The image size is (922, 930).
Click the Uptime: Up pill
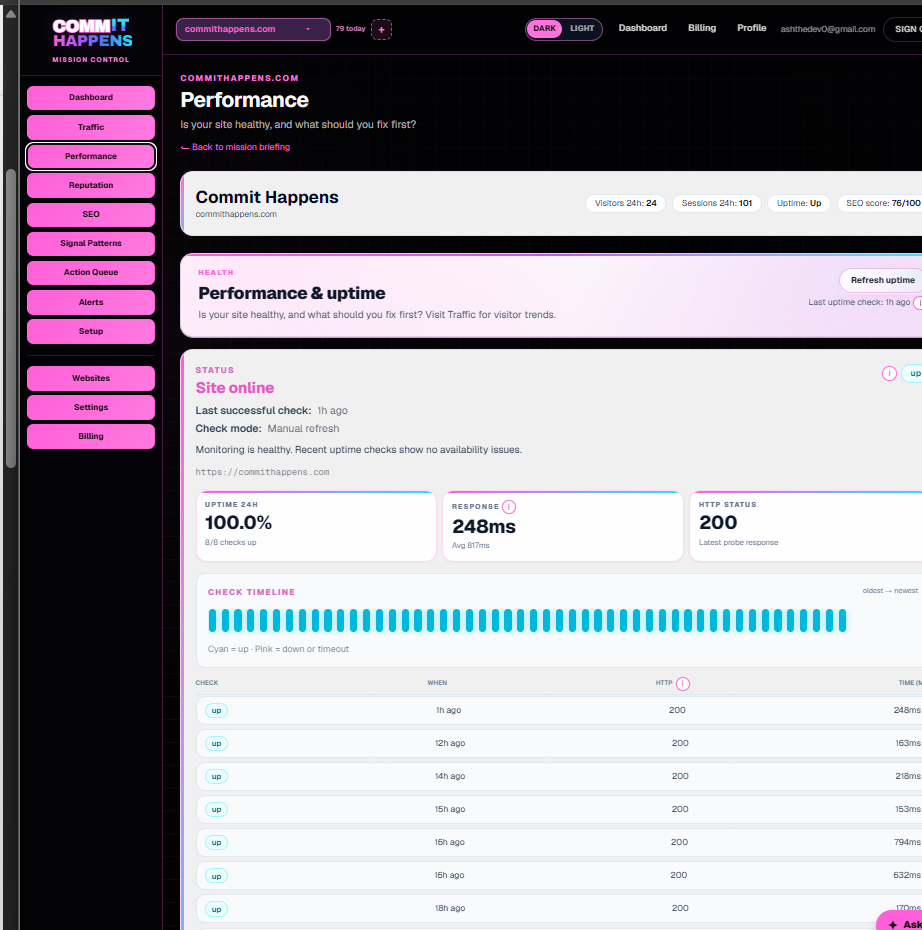tap(799, 203)
